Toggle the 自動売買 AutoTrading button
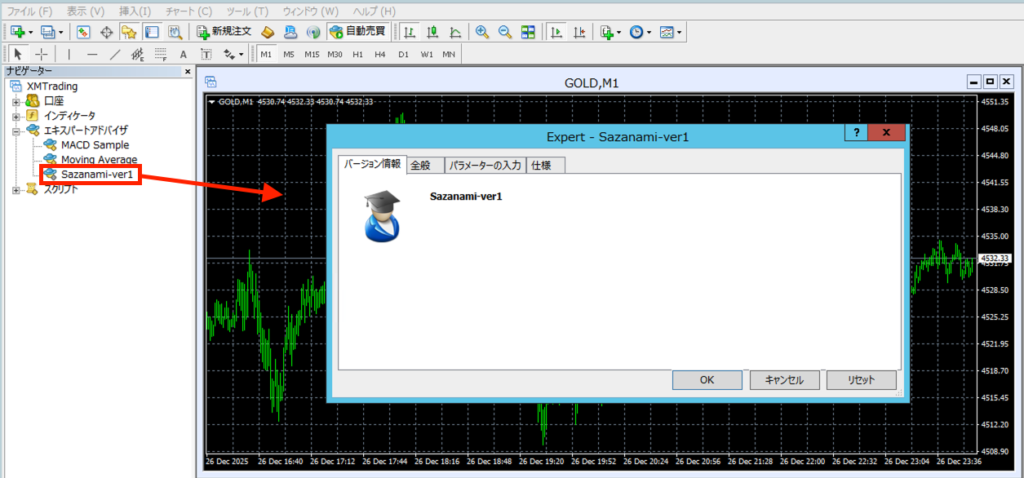This screenshot has height=478, width=1024. (x=355, y=32)
